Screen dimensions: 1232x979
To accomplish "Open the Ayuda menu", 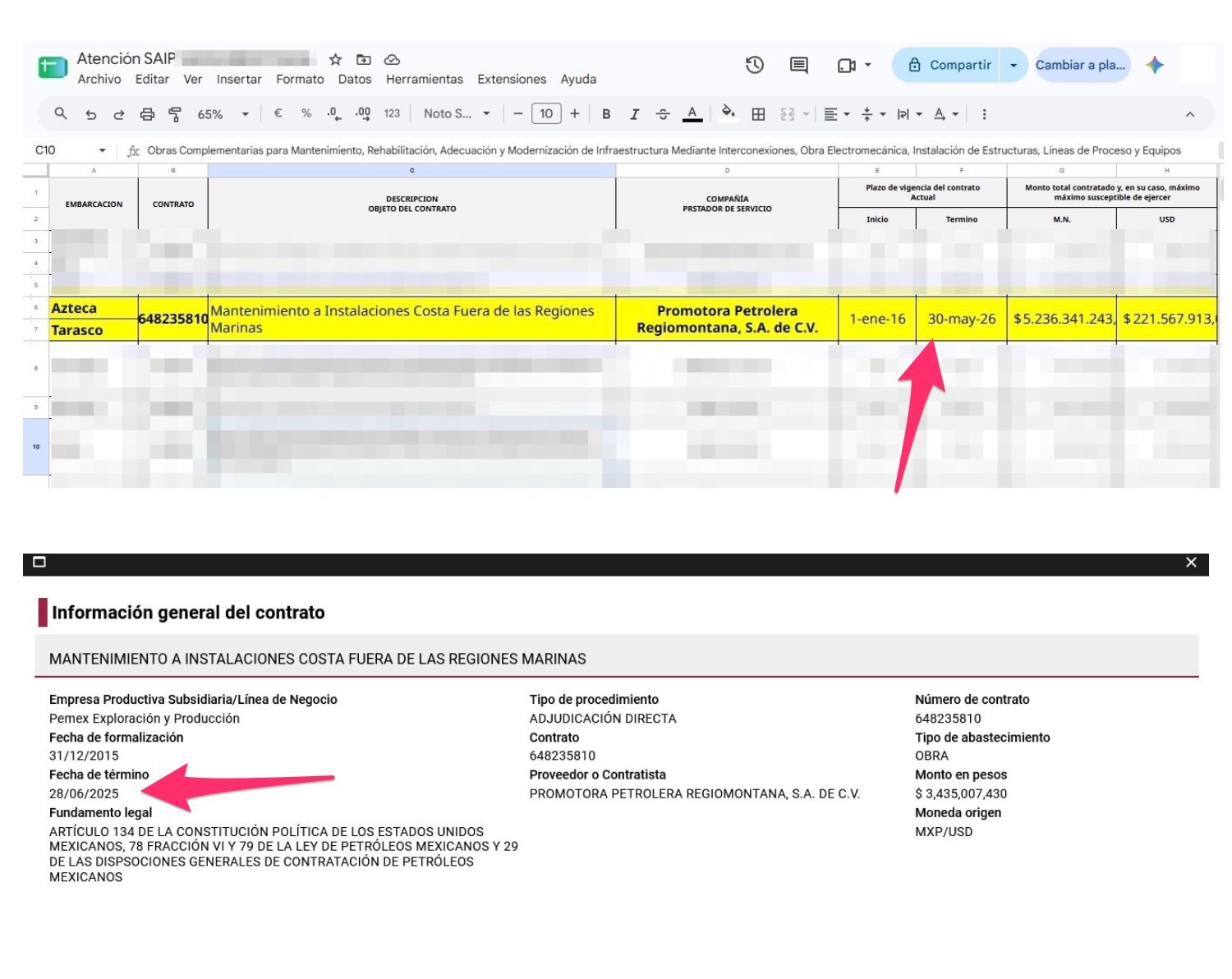I will tap(578, 79).
